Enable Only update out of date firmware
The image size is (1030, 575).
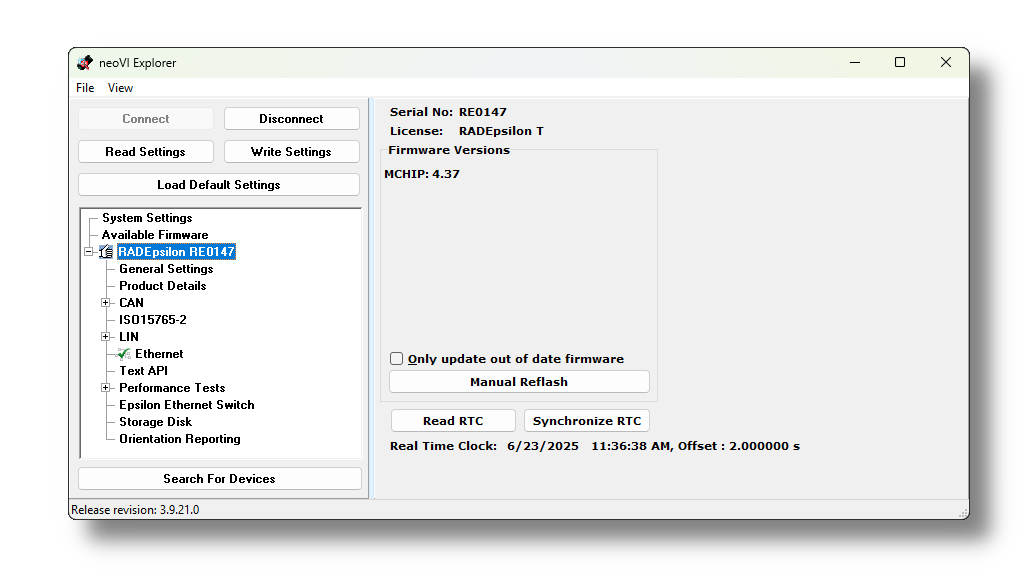397,359
